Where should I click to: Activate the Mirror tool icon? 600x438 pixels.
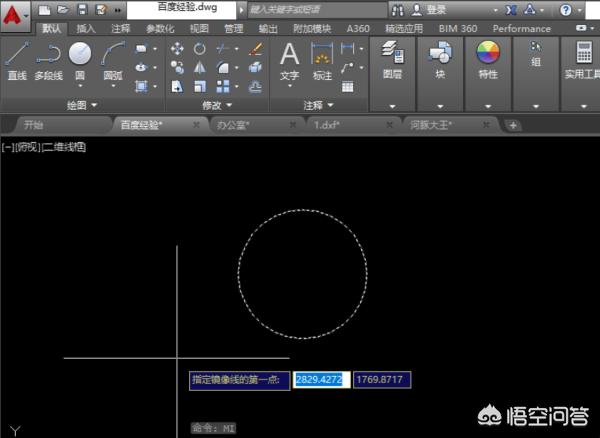pos(200,67)
